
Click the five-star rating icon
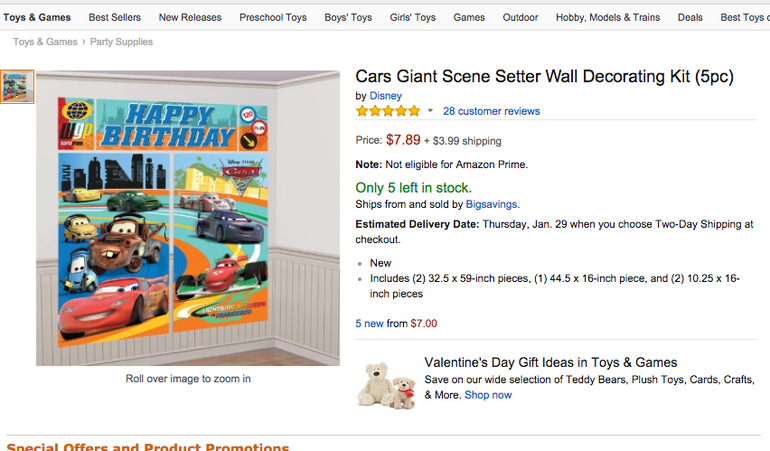pyautogui.click(x=388, y=111)
